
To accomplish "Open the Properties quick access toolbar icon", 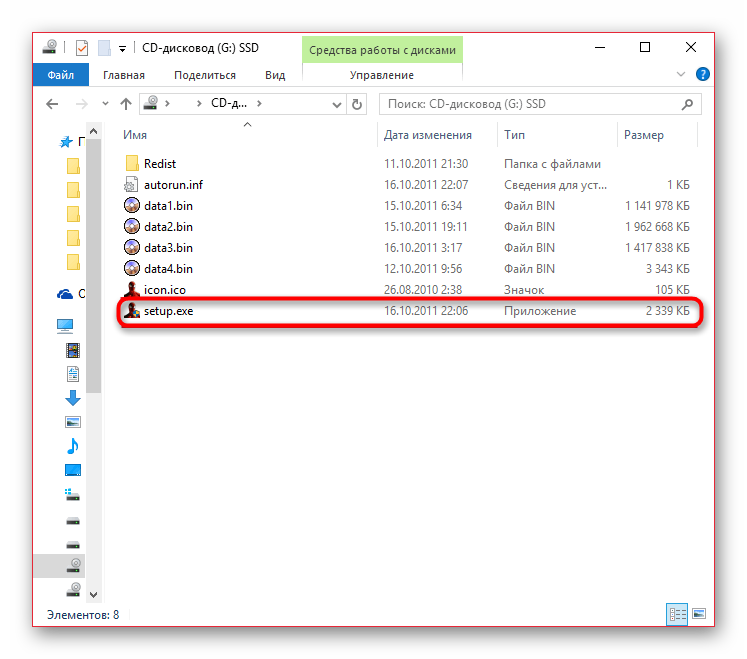I will (82, 48).
